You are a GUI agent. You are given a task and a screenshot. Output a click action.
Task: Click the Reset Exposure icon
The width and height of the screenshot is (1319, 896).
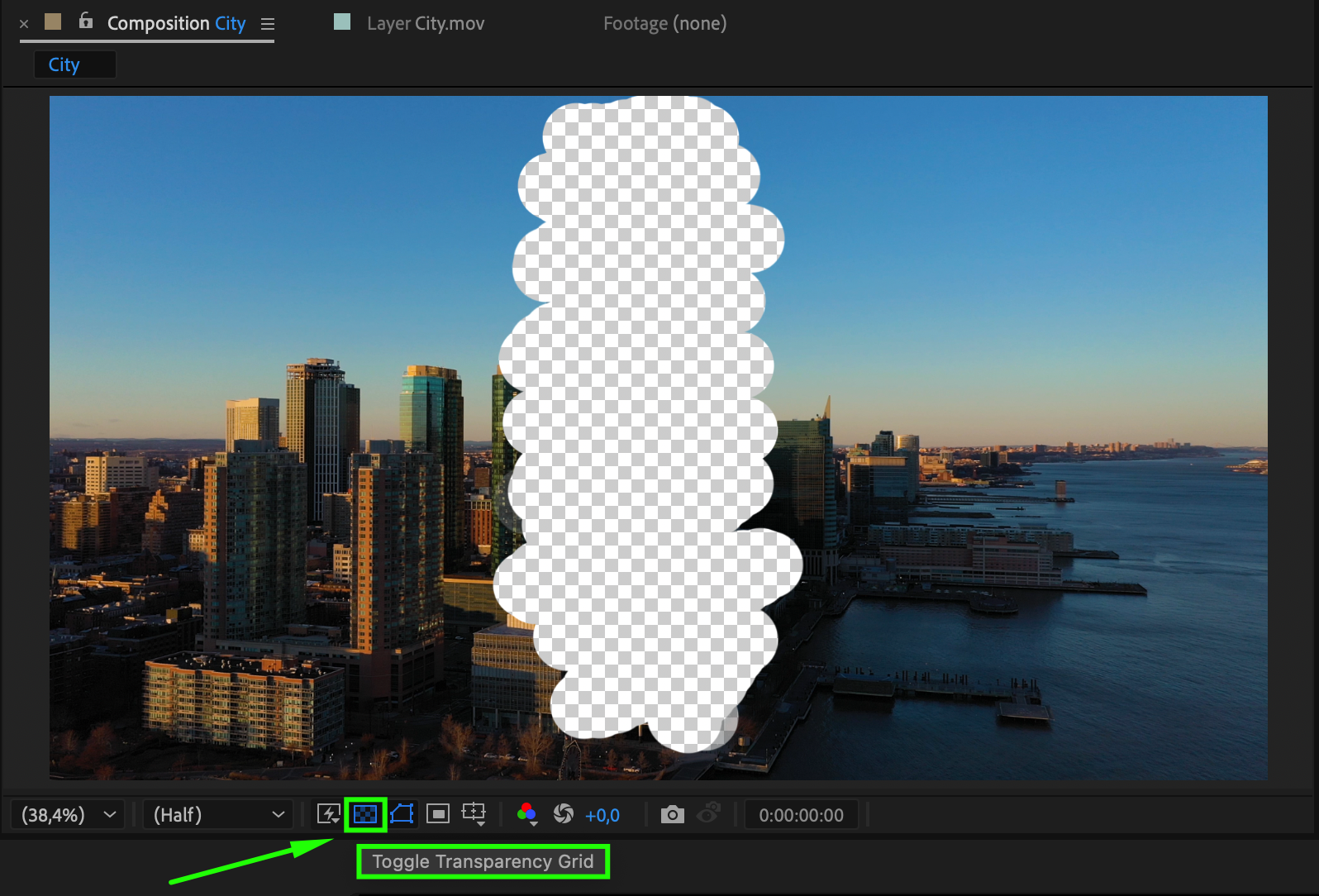point(564,814)
